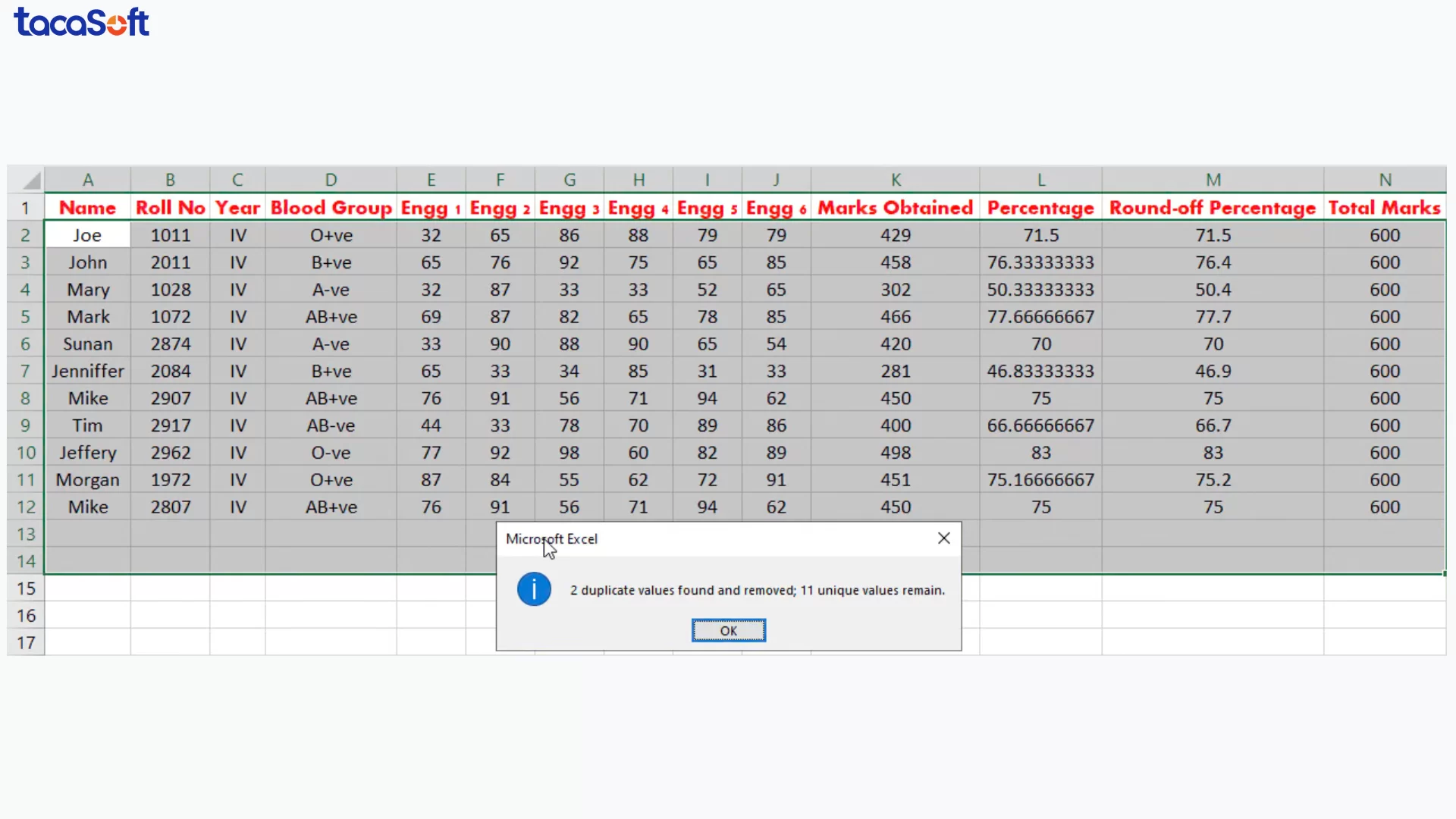Screen dimensions: 1456x819
Task: Select the cell containing 'Morgan'
Action: pyautogui.click(x=88, y=480)
